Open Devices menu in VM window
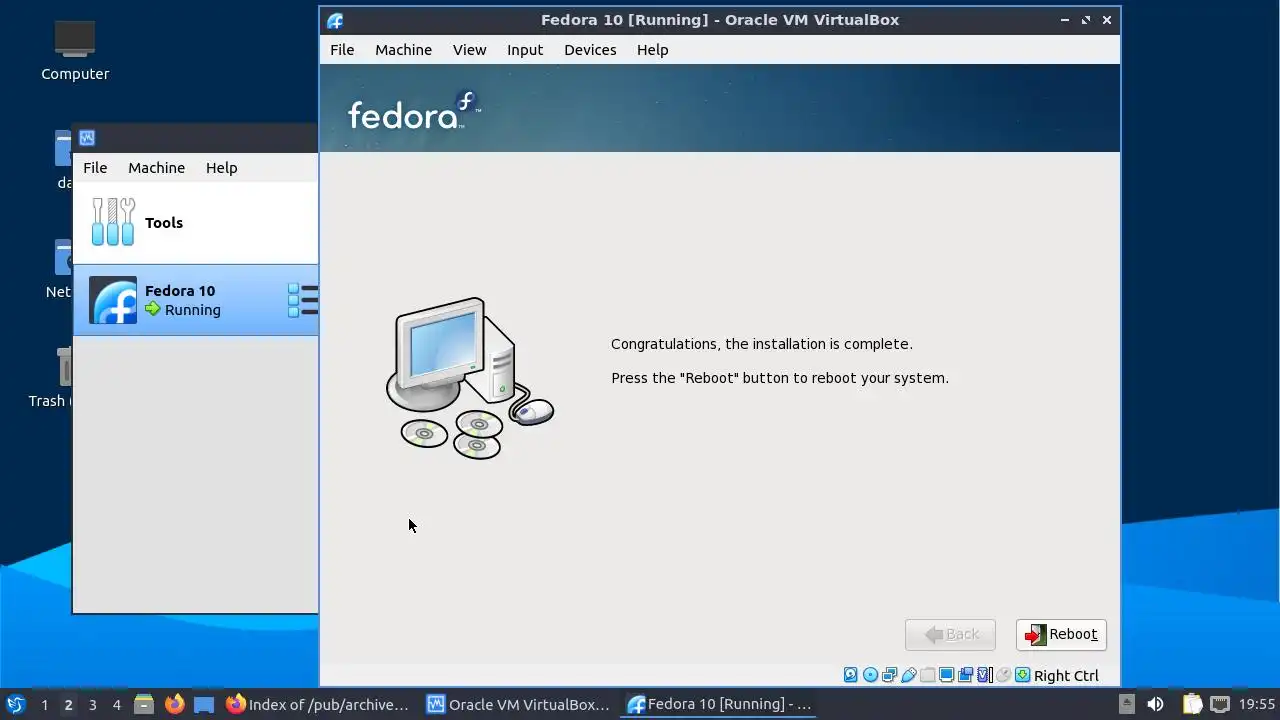This screenshot has height=720, width=1280. [590, 50]
